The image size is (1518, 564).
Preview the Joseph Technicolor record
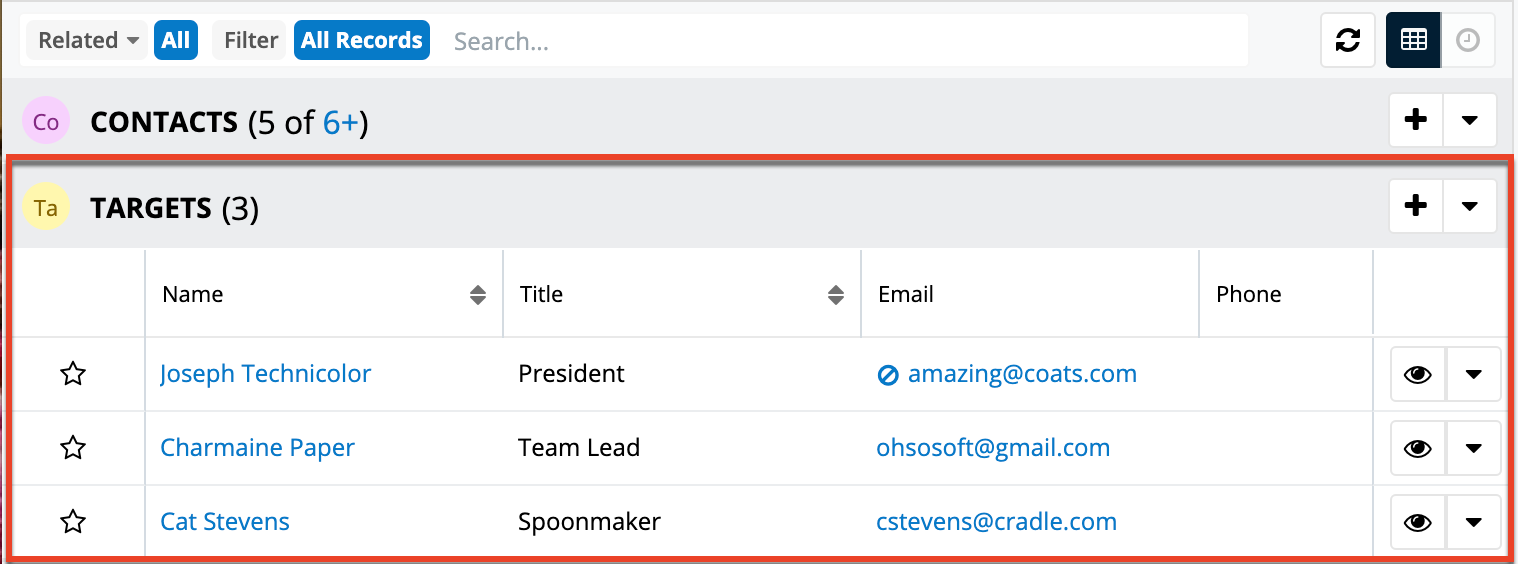point(1418,375)
